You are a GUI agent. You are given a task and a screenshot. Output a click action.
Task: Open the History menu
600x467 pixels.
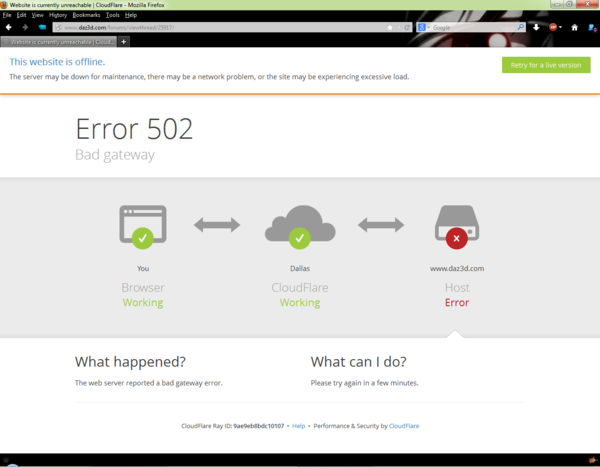[x=58, y=15]
